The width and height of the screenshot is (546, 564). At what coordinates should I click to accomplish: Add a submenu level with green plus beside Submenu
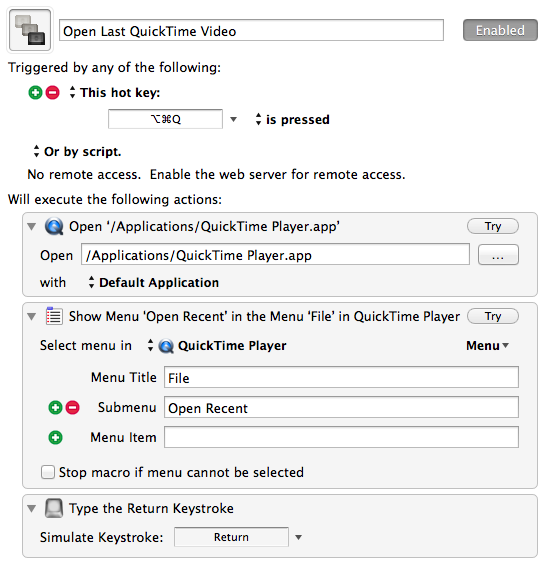55,408
